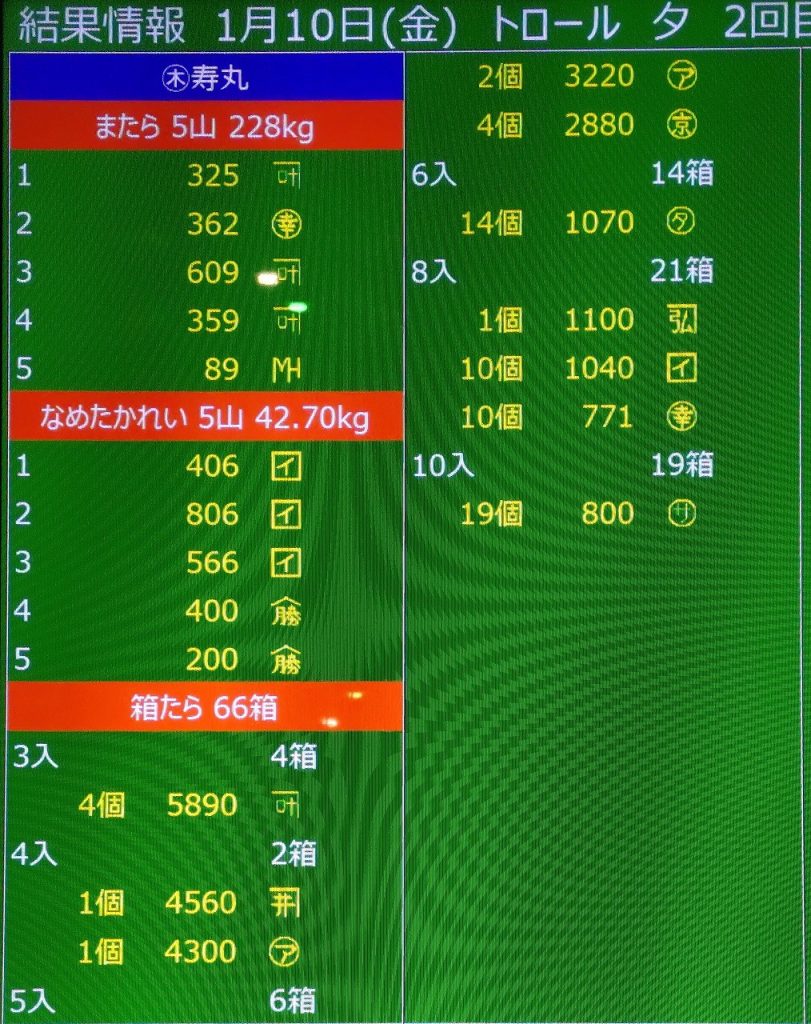
Task: Select the boxed イ mark beside price 806
Action: [286, 515]
